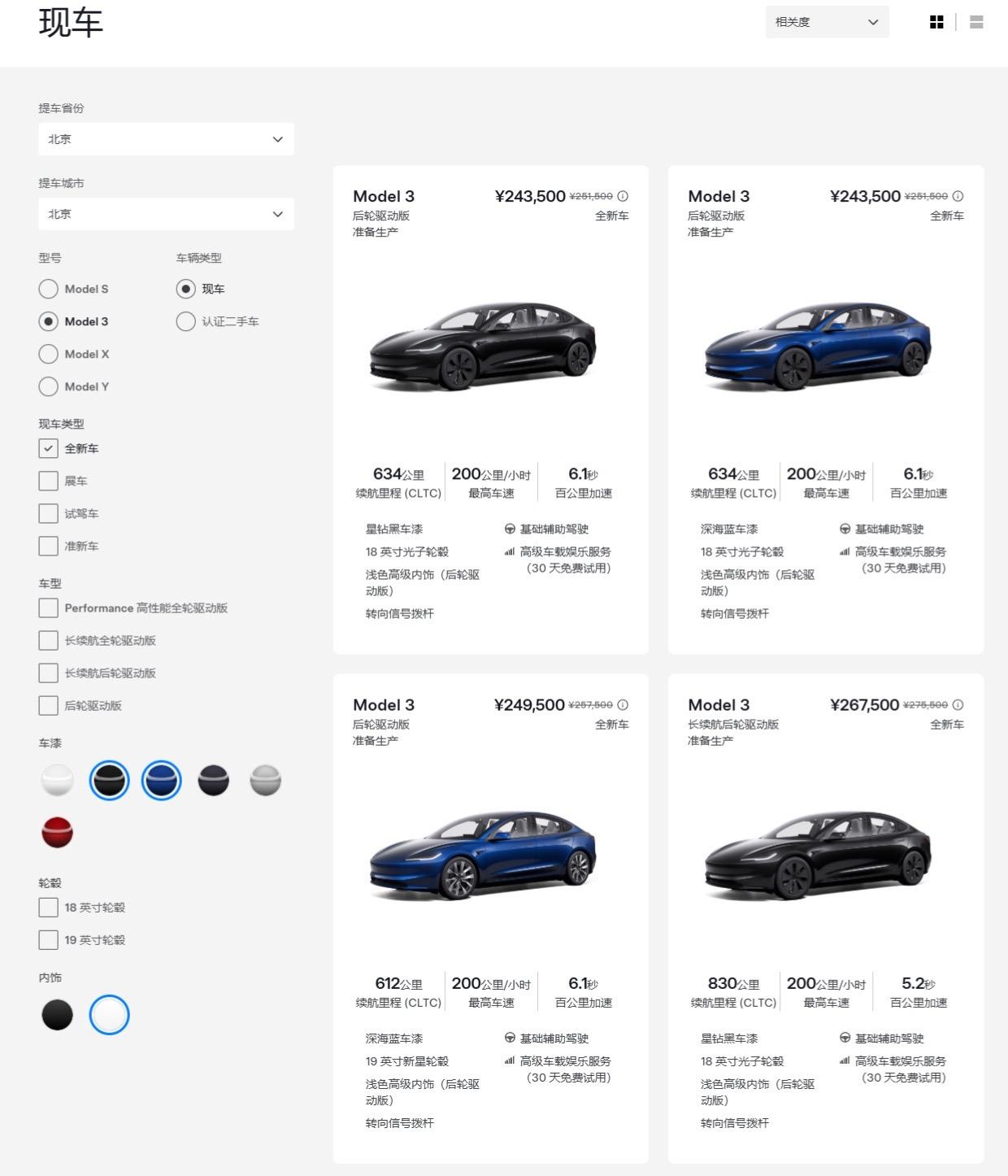Select black interior swatch
The image size is (1008, 1176).
point(57,1015)
